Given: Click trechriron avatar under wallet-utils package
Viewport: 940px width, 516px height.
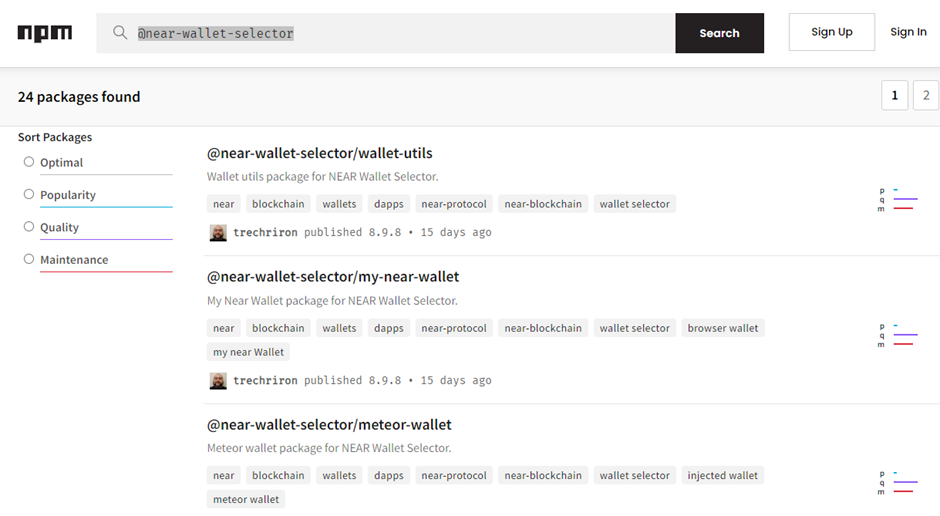Looking at the screenshot, I should [x=218, y=233].
